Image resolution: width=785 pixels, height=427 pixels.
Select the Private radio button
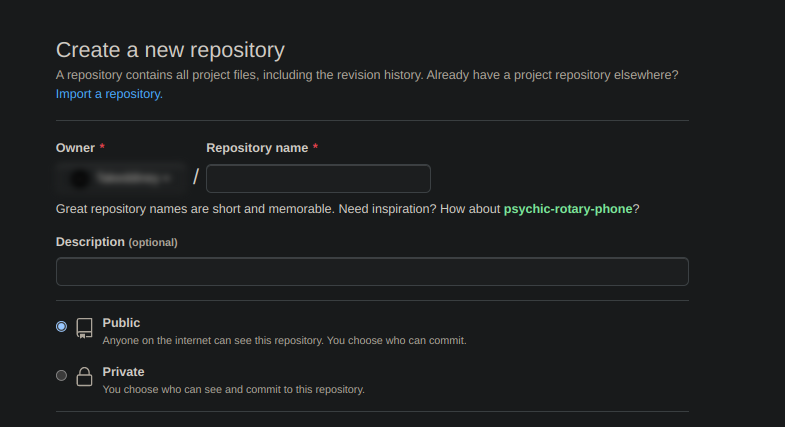[62, 375]
